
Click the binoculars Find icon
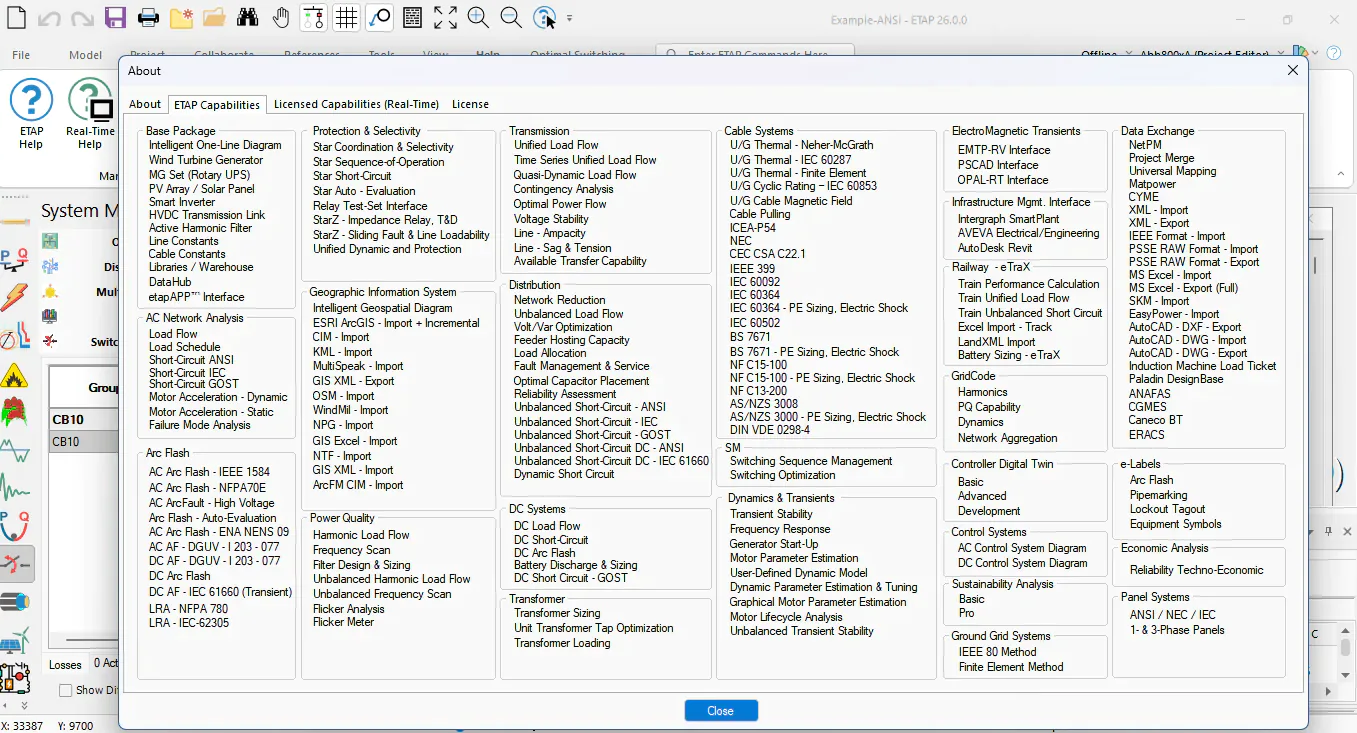pyautogui.click(x=247, y=17)
